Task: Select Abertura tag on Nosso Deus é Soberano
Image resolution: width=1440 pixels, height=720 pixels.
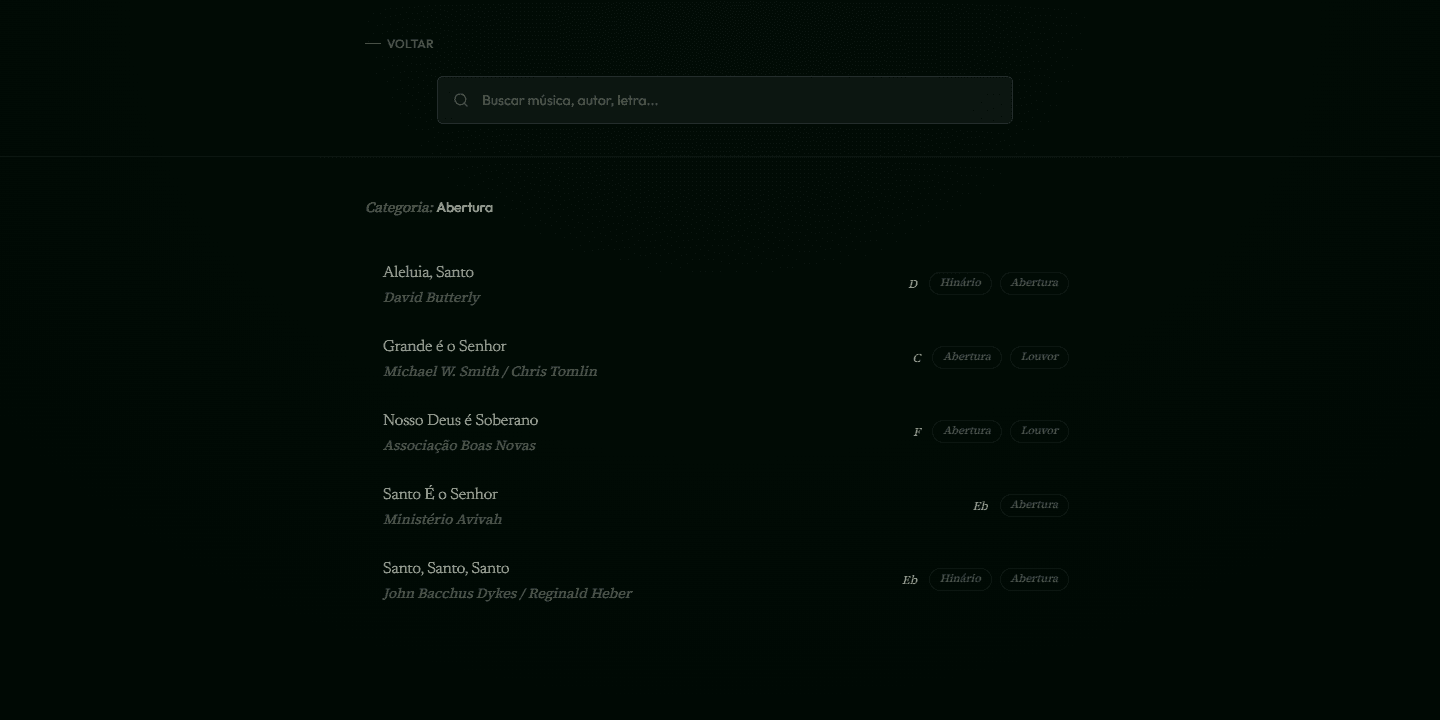Action: (x=967, y=431)
